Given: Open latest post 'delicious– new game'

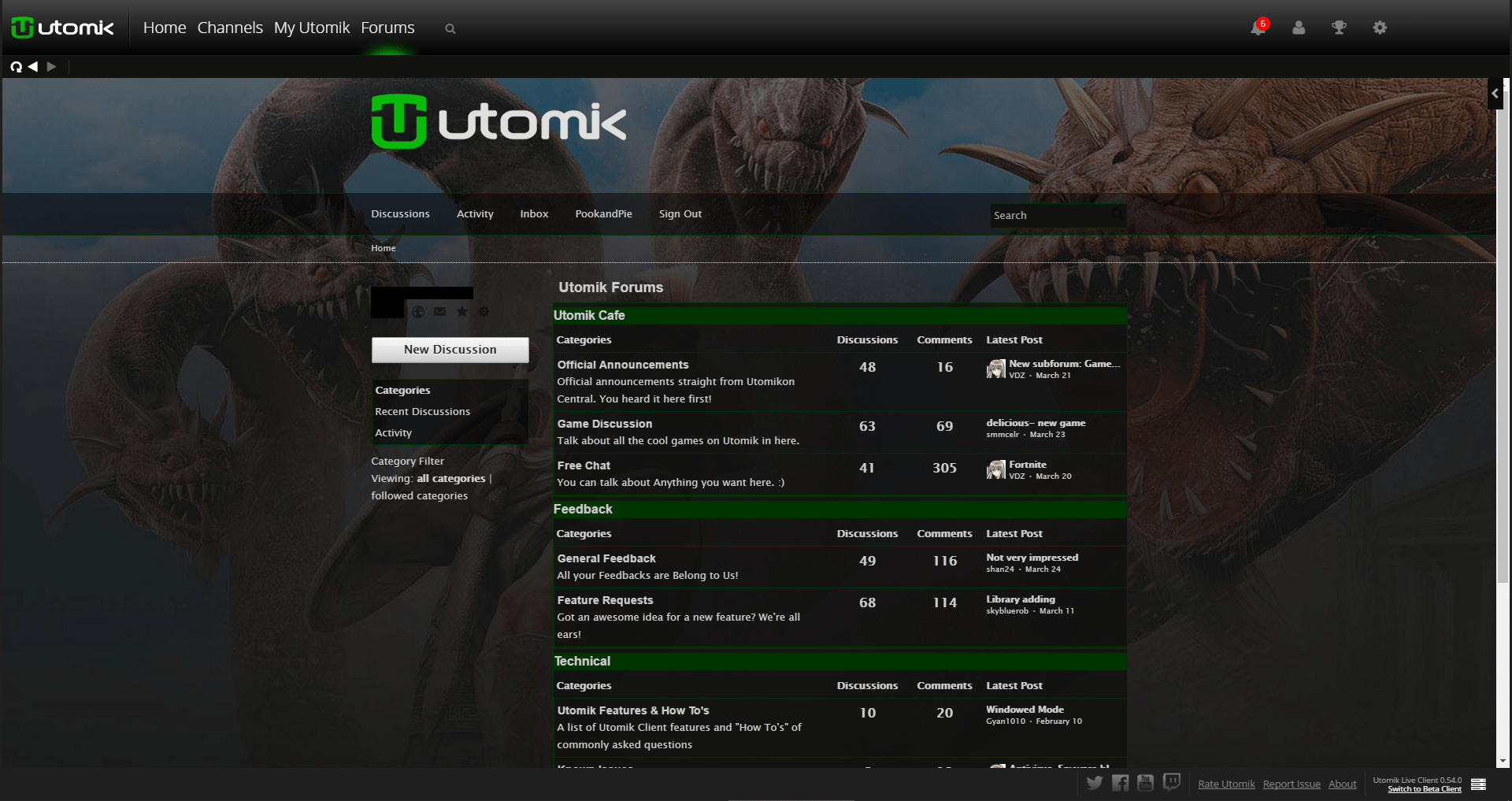Looking at the screenshot, I should 1036,423.
